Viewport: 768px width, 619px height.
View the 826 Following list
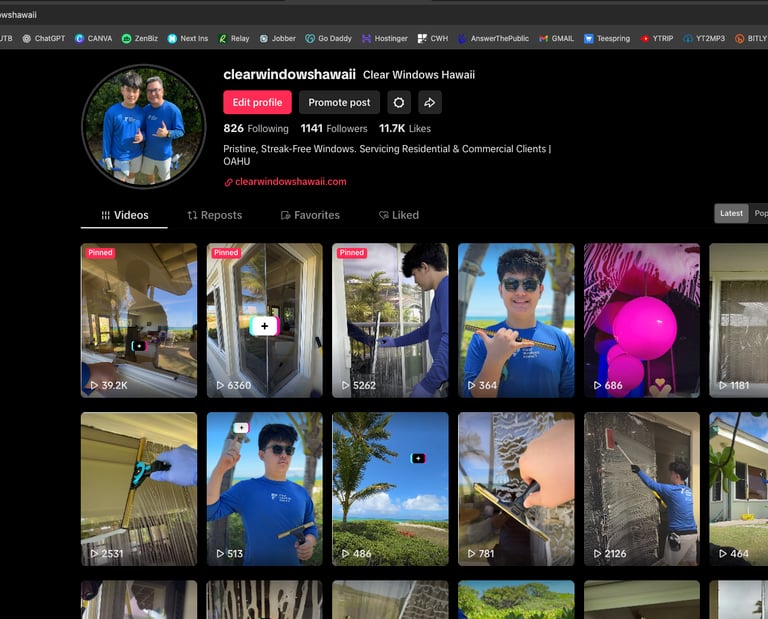tap(256, 128)
